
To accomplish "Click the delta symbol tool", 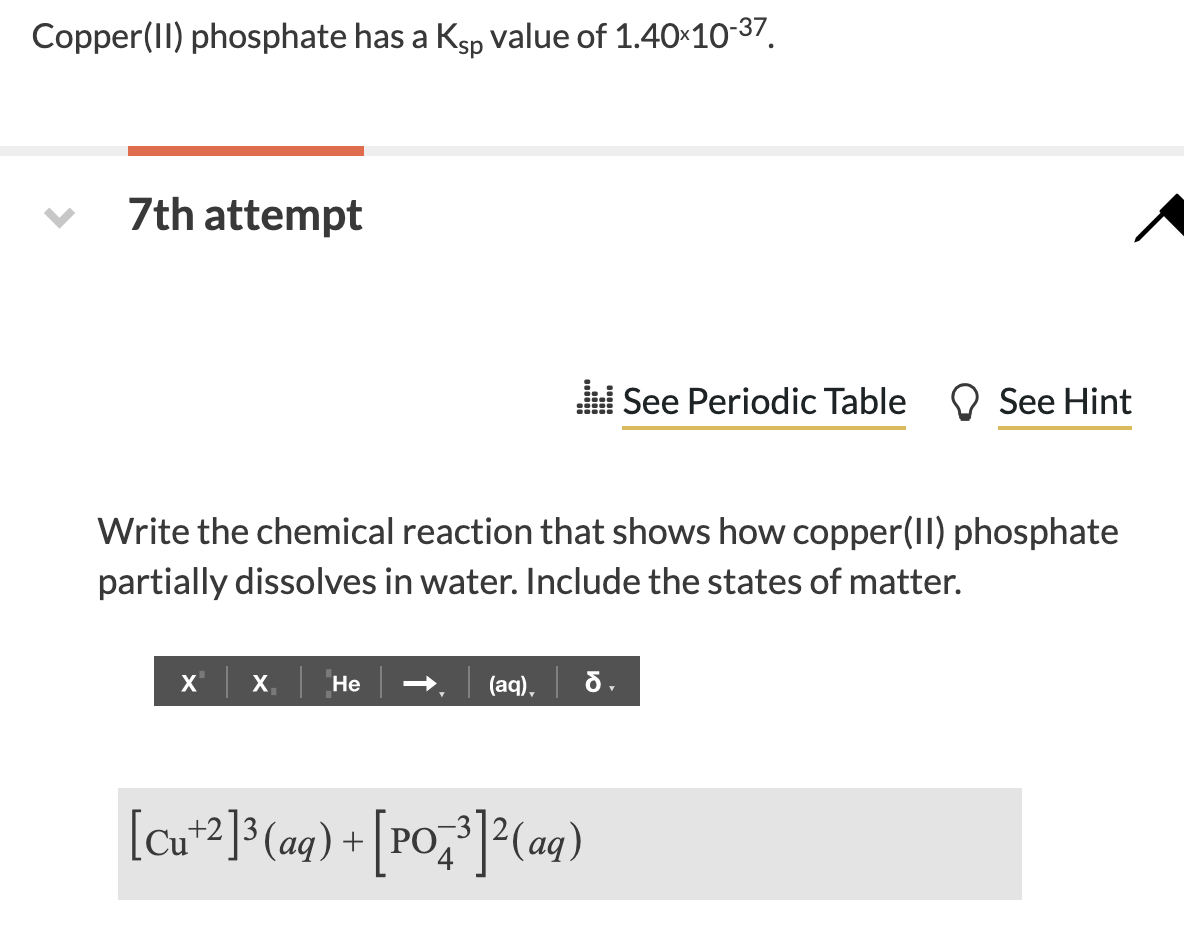I will click(x=592, y=682).
